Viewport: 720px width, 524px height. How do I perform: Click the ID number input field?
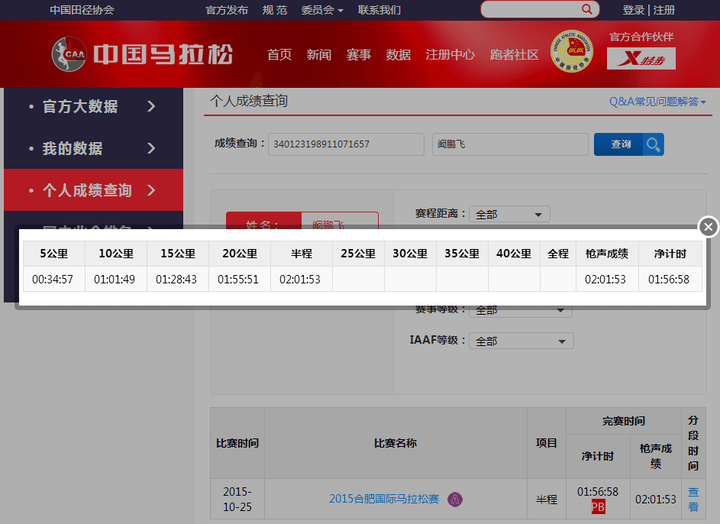click(x=346, y=145)
